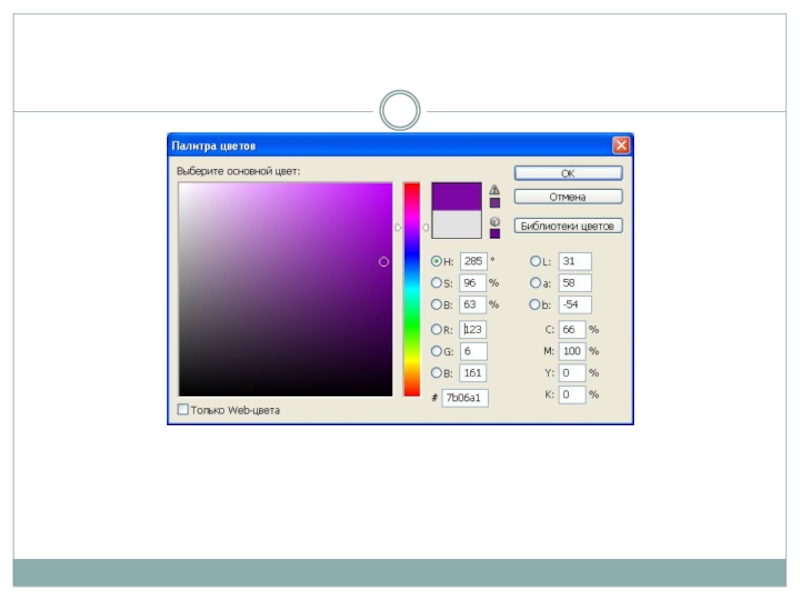This screenshot has height=600, width=800.
Task: Click the M field showing 100
Action: tap(572, 351)
